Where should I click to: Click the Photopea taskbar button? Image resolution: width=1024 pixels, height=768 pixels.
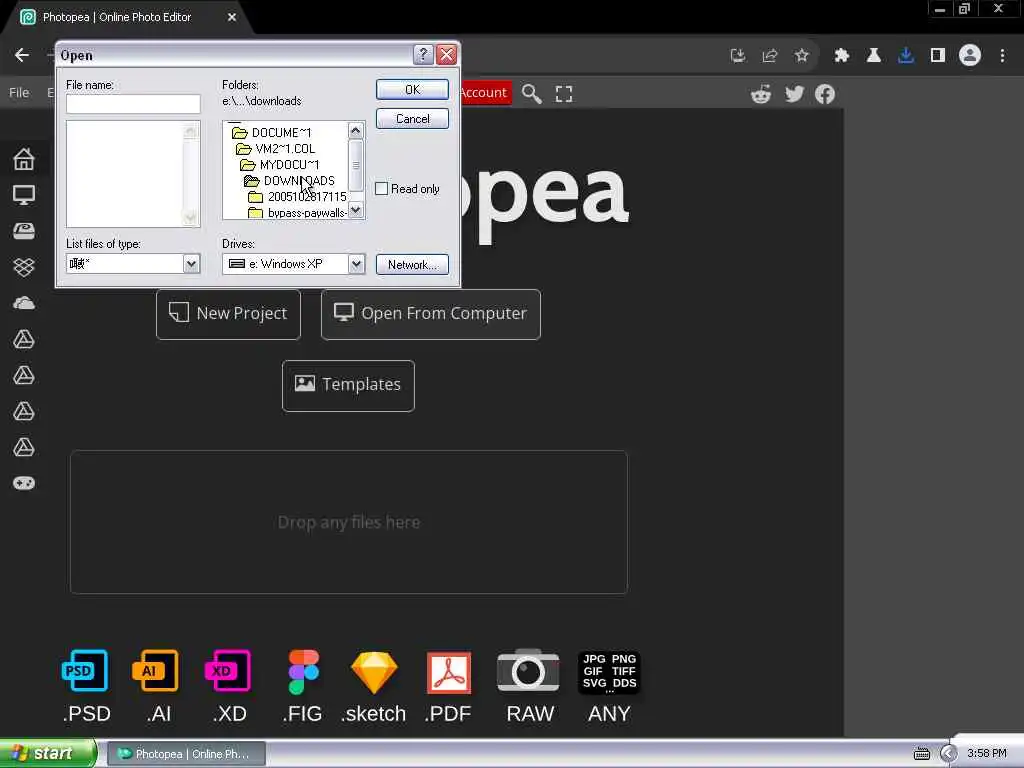(185, 754)
